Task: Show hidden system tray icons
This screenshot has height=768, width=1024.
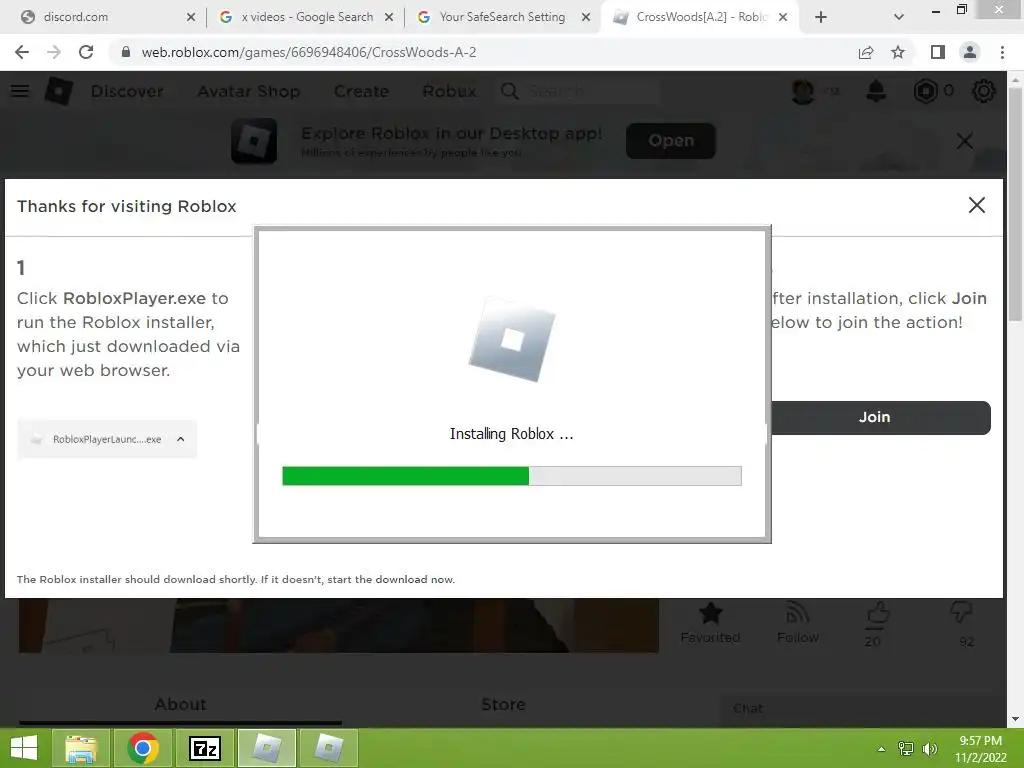Action: click(x=882, y=749)
